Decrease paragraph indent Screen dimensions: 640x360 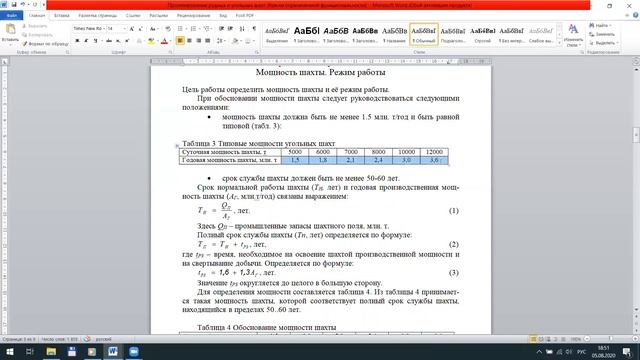(221, 29)
